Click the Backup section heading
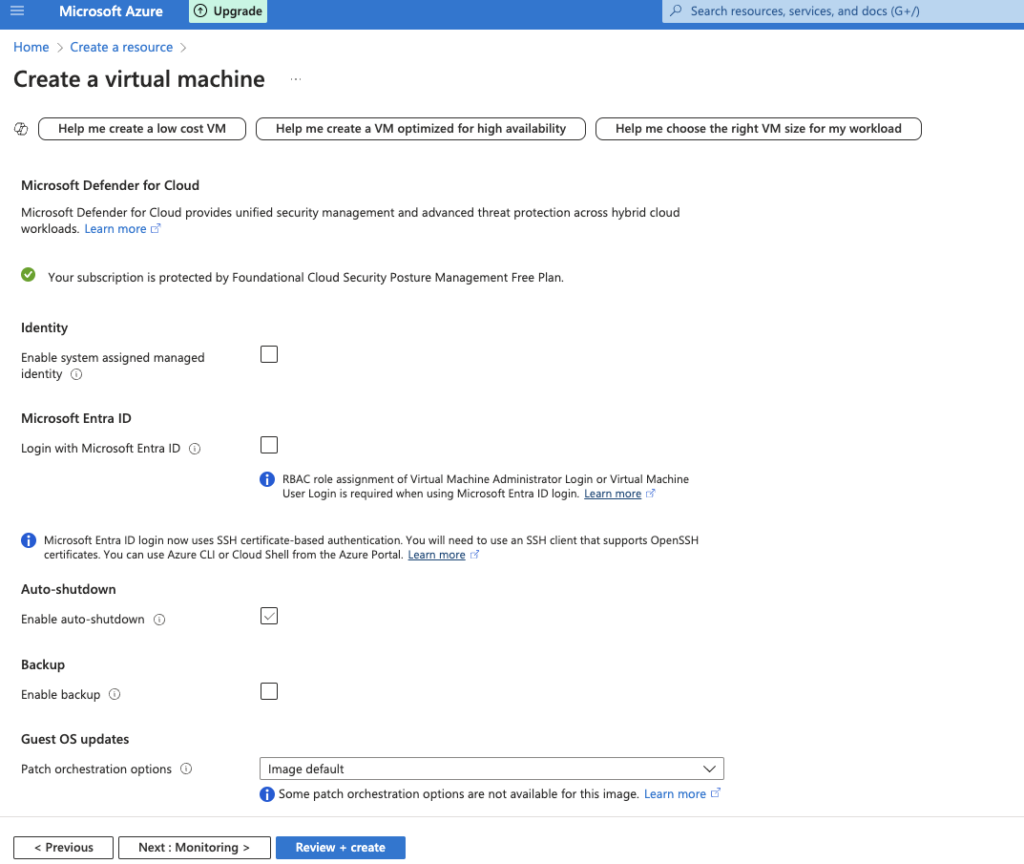Viewport: 1024px width, 864px height. point(43,665)
